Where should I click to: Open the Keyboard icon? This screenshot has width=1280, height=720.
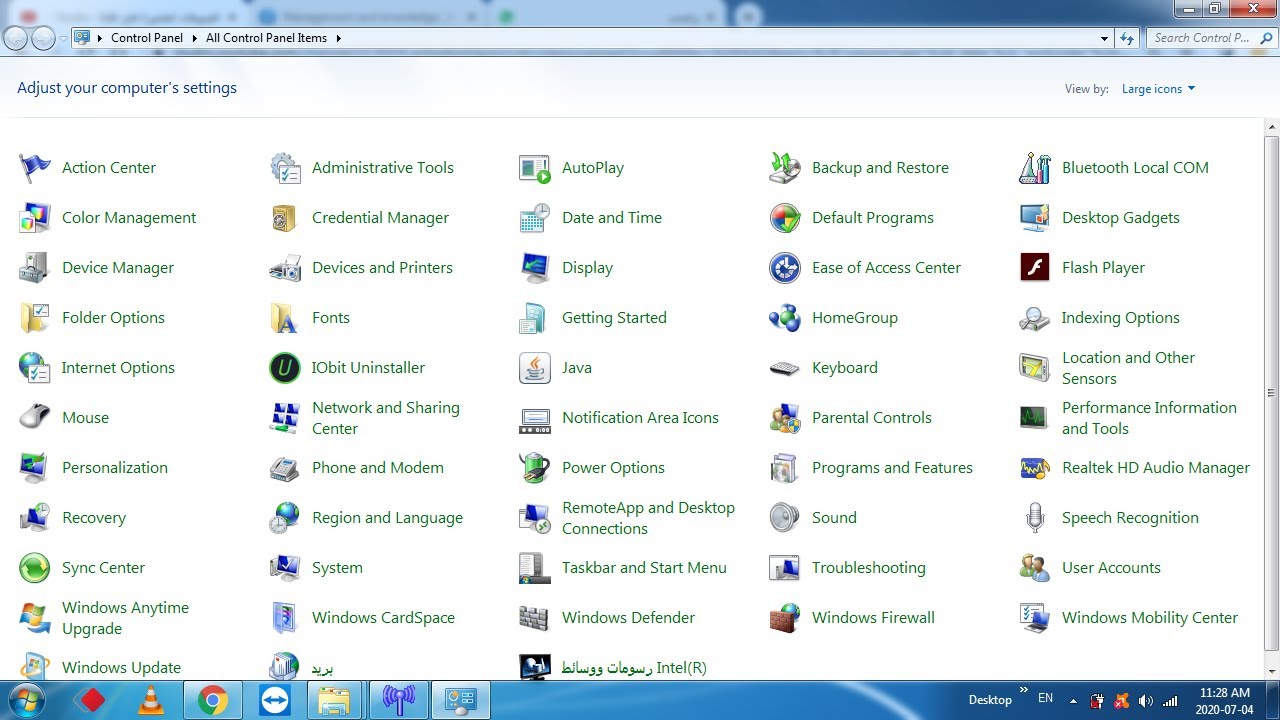785,368
